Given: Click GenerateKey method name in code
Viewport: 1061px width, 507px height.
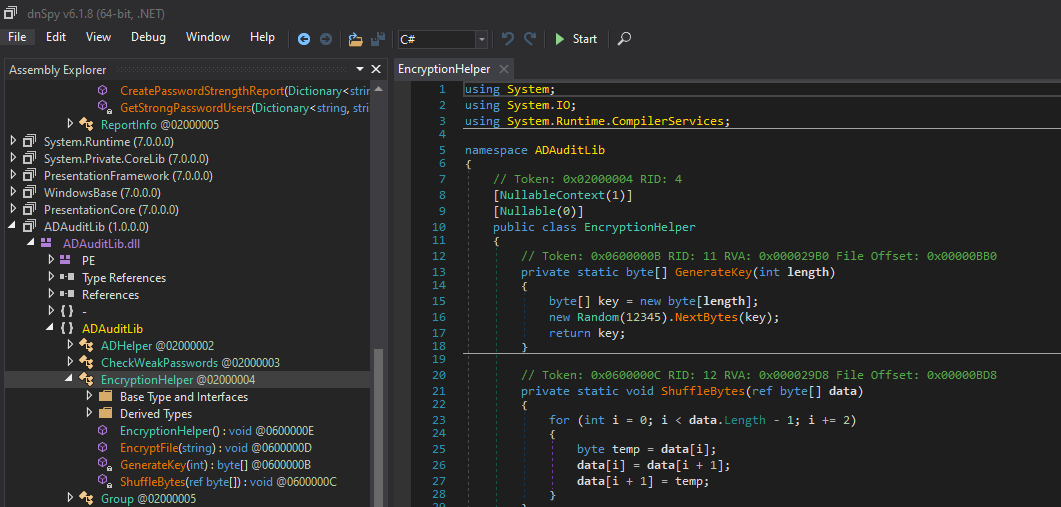Looking at the screenshot, I should 712,272.
